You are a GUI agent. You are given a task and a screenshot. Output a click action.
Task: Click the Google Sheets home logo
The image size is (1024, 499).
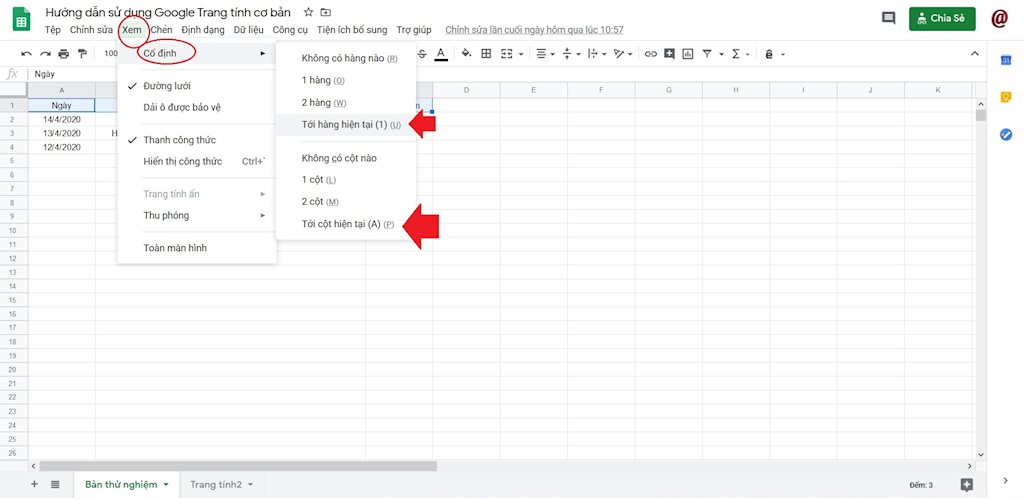(22, 19)
